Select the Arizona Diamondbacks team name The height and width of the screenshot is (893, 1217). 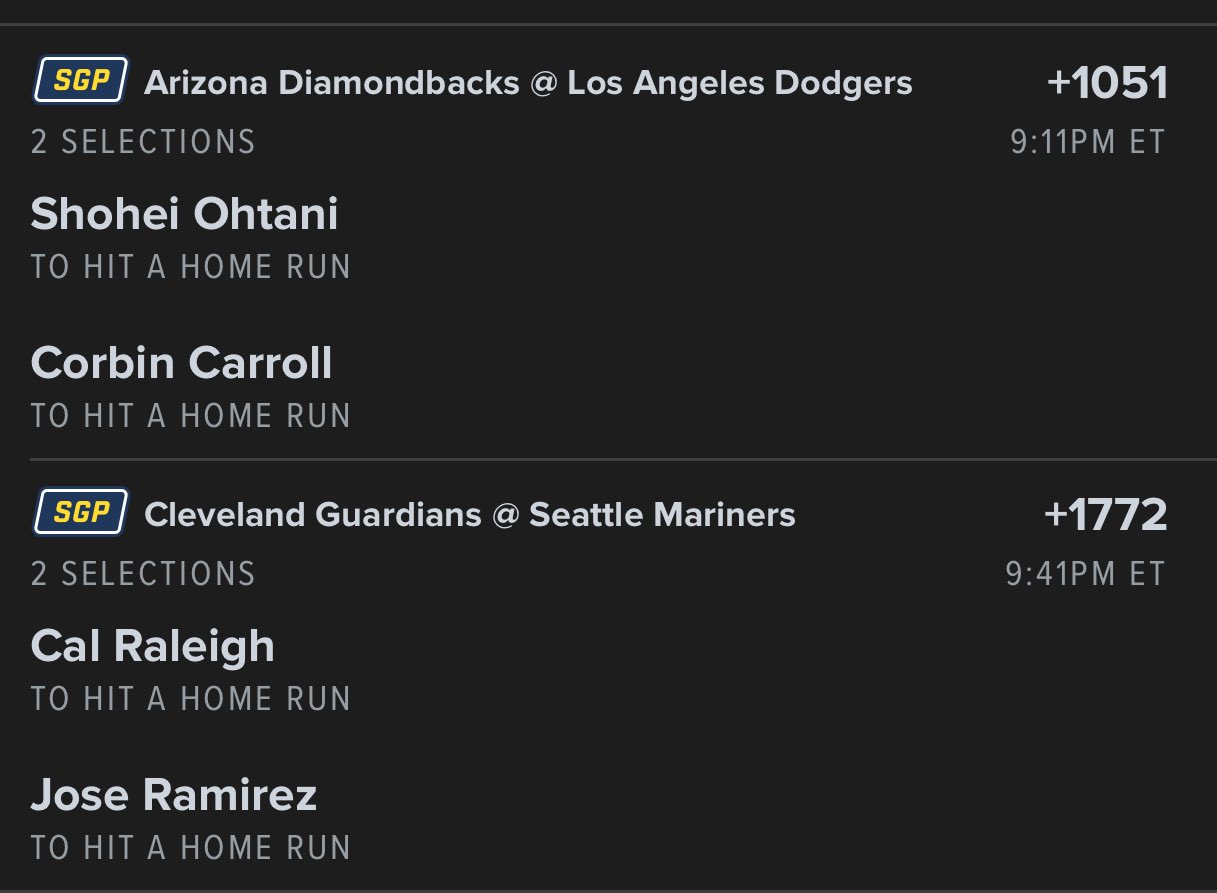pos(331,83)
